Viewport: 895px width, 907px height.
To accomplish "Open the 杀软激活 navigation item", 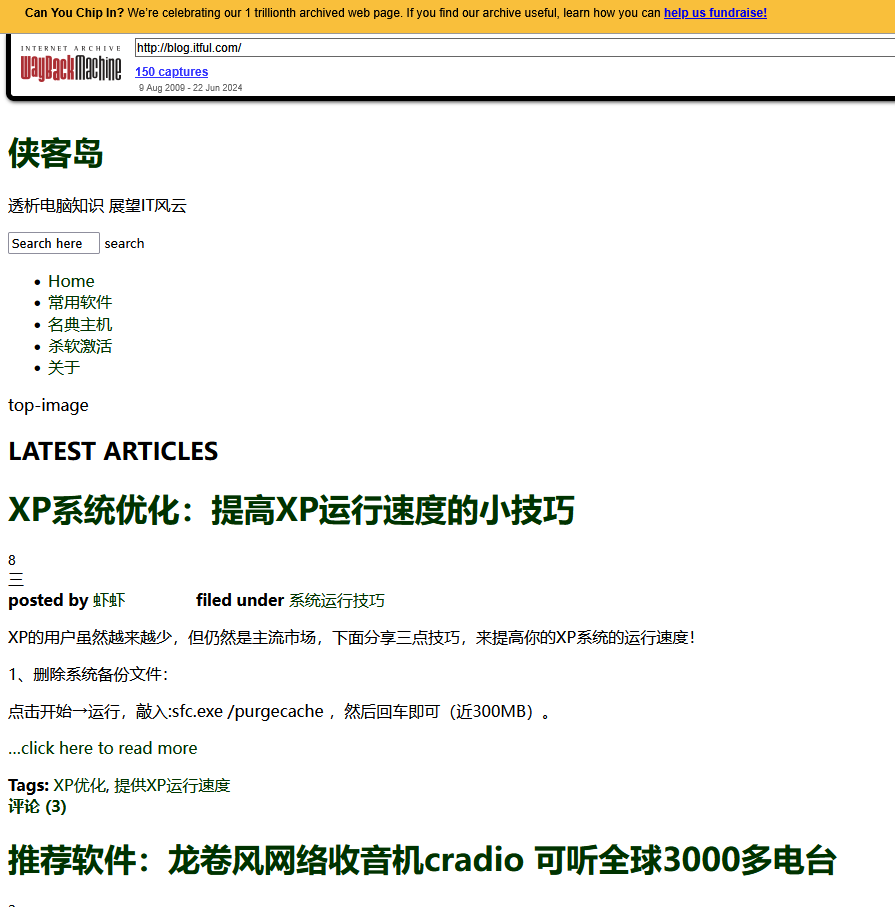I will 80,346.
